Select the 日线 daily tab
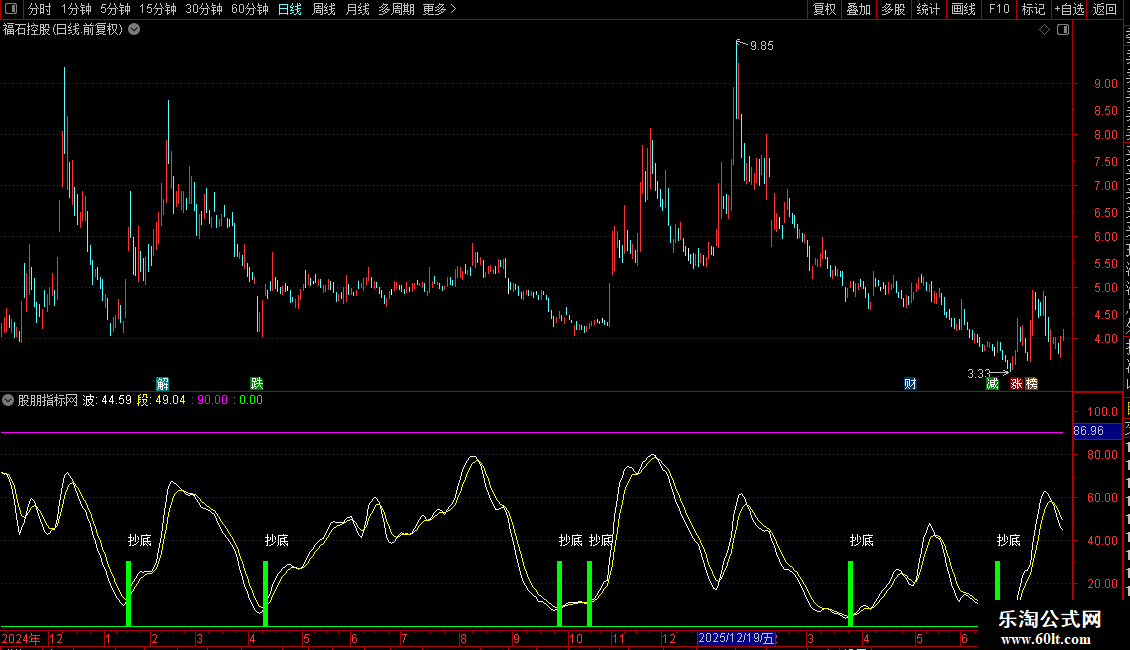Viewport: 1130px width, 650px height. [290, 9]
